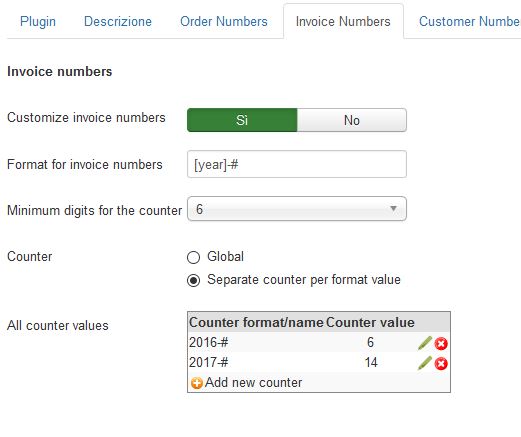Image resolution: width=521 pixels, height=437 pixels.
Task: Set customize invoice numbers to No
Action: (x=352, y=120)
